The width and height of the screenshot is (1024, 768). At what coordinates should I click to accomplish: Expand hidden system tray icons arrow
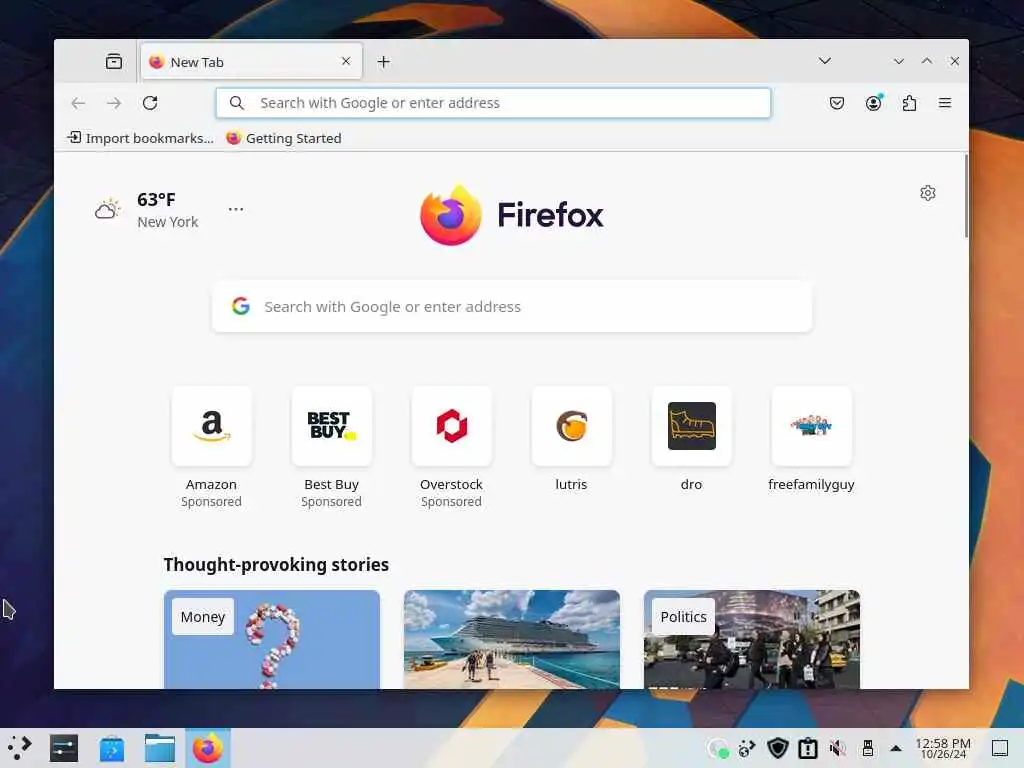(896, 748)
